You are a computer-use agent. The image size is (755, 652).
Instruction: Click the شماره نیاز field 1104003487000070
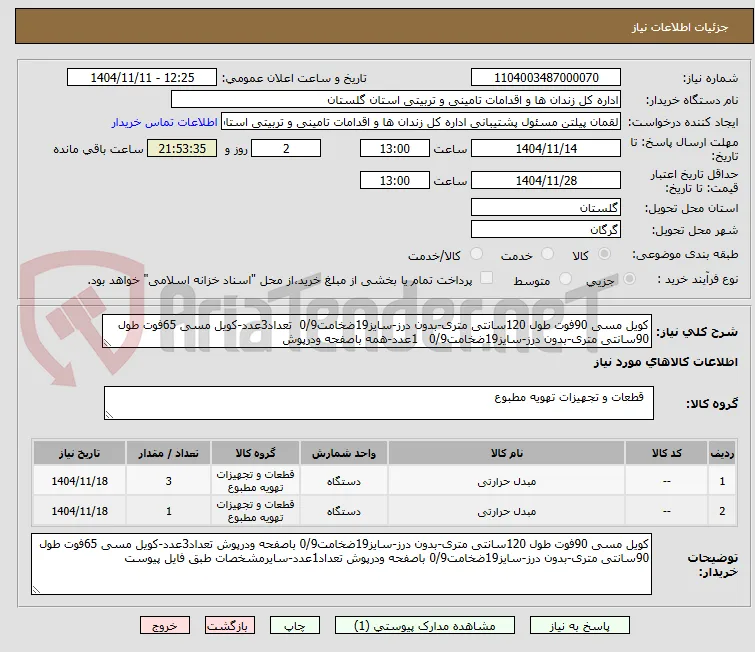pyautogui.click(x=546, y=78)
